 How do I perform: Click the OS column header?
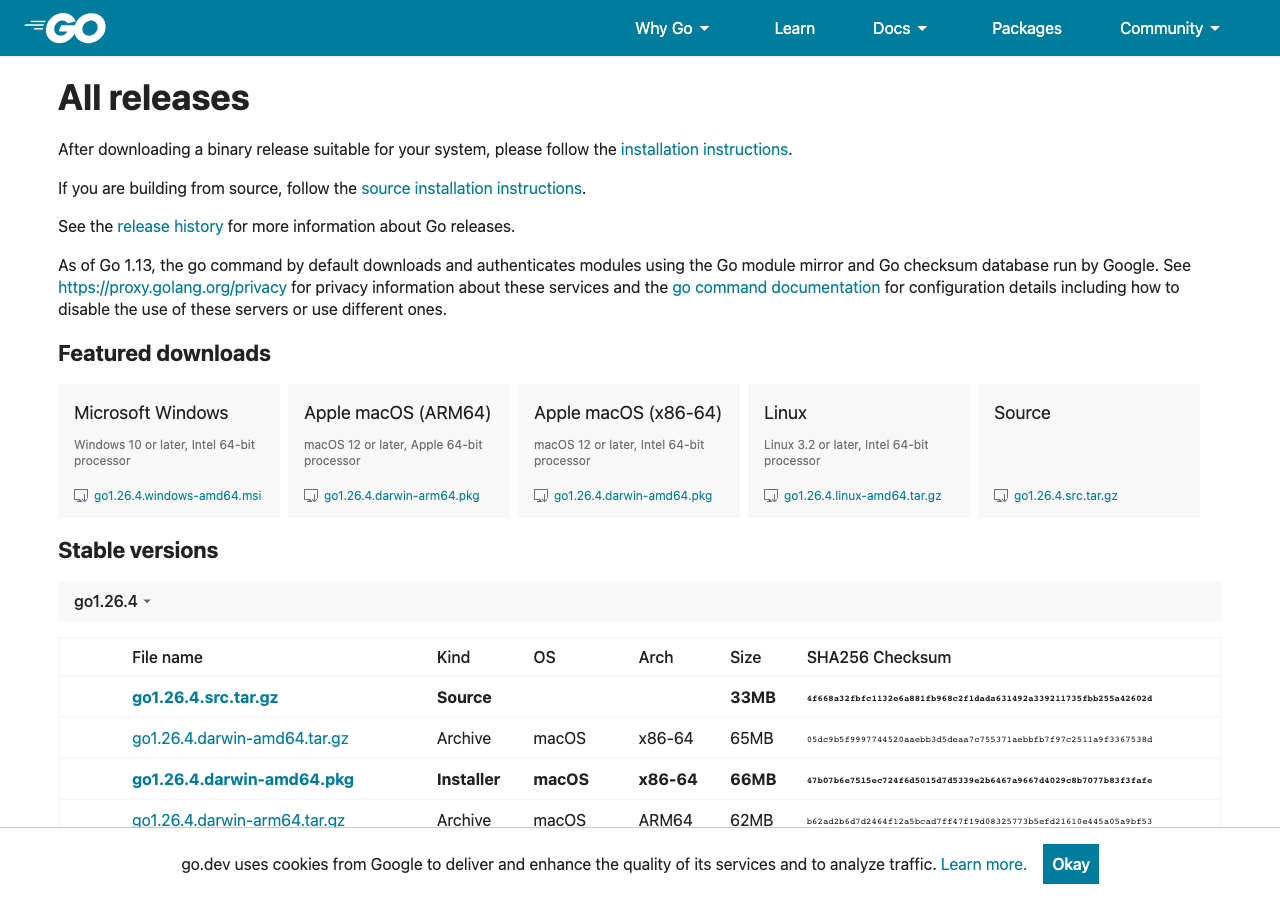point(544,657)
